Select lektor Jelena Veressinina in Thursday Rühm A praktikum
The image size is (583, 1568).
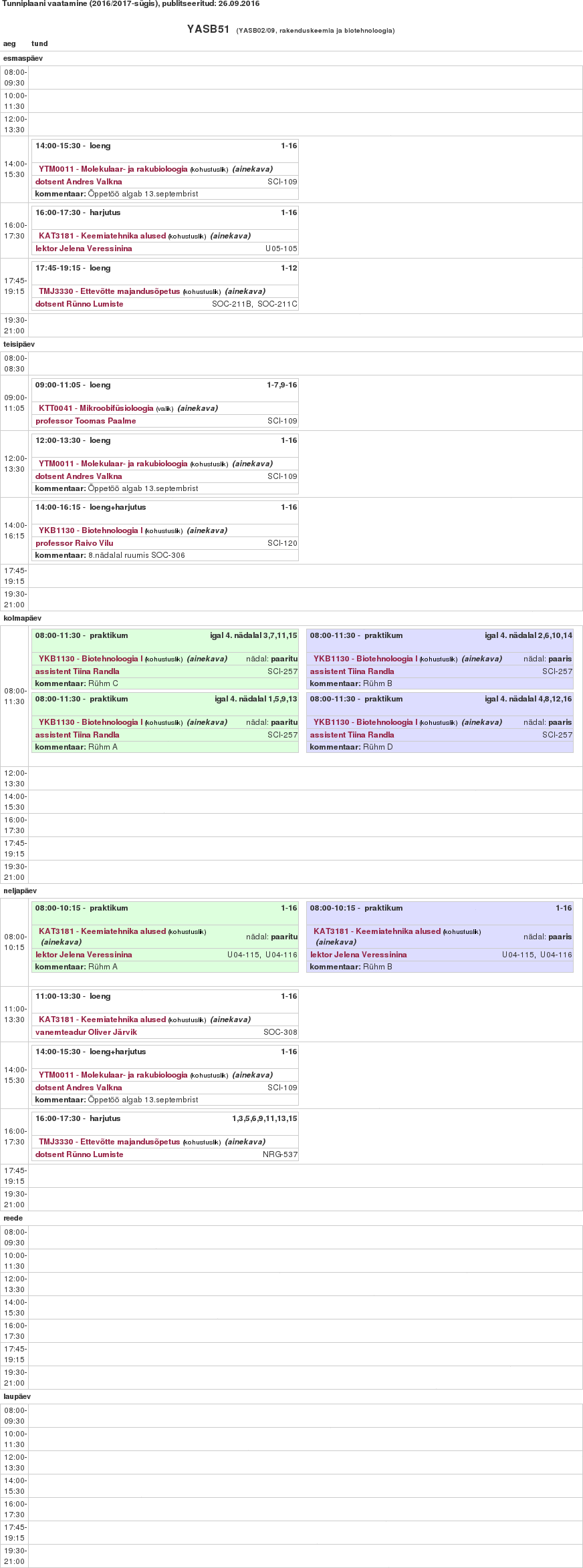coord(84,955)
